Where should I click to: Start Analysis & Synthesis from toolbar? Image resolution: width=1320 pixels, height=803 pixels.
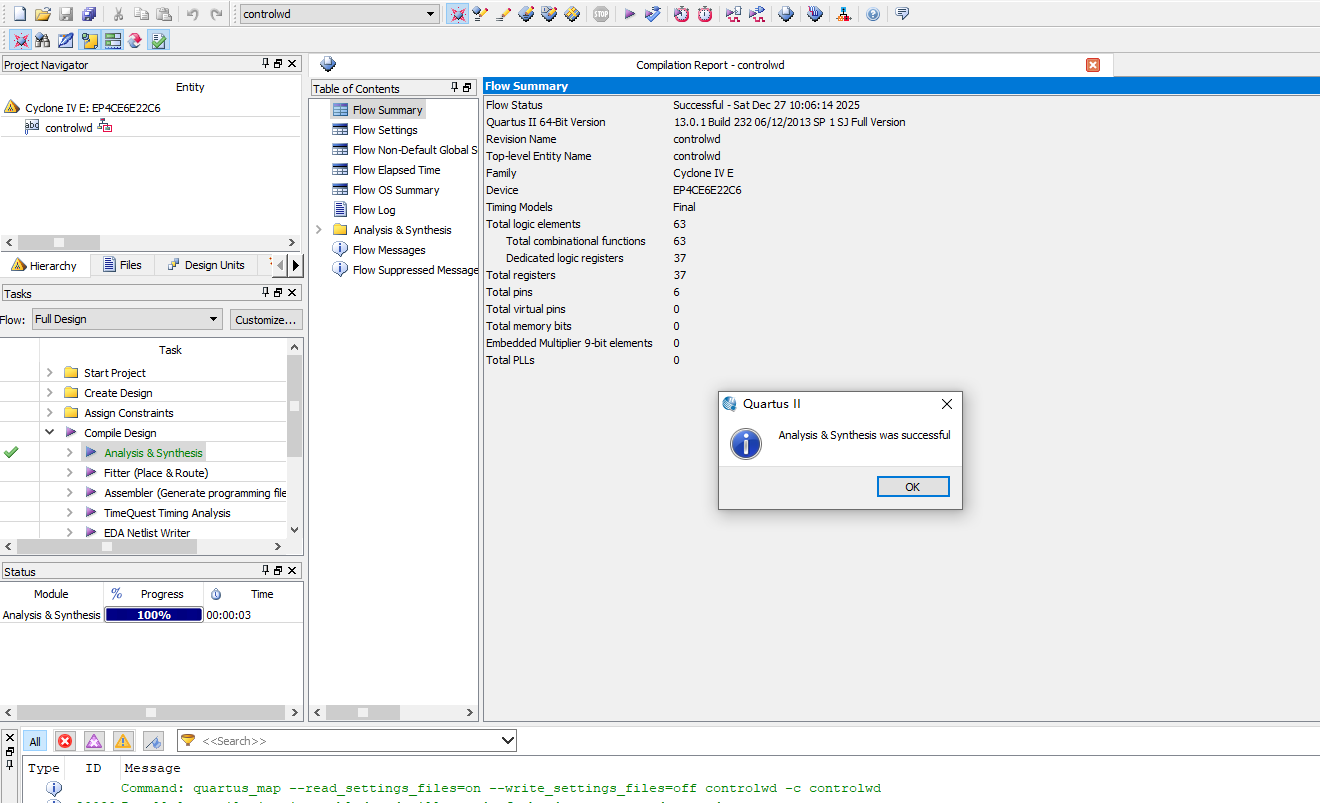tap(653, 14)
